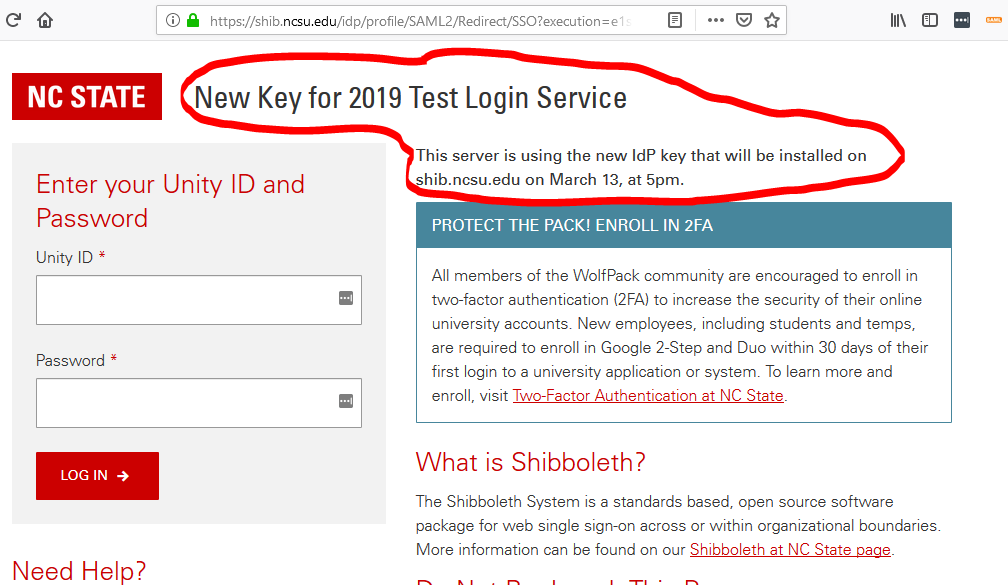The image size is (1008, 585).
Task: Open the page actions three-dot menu
Action: pyautogui.click(x=716, y=21)
